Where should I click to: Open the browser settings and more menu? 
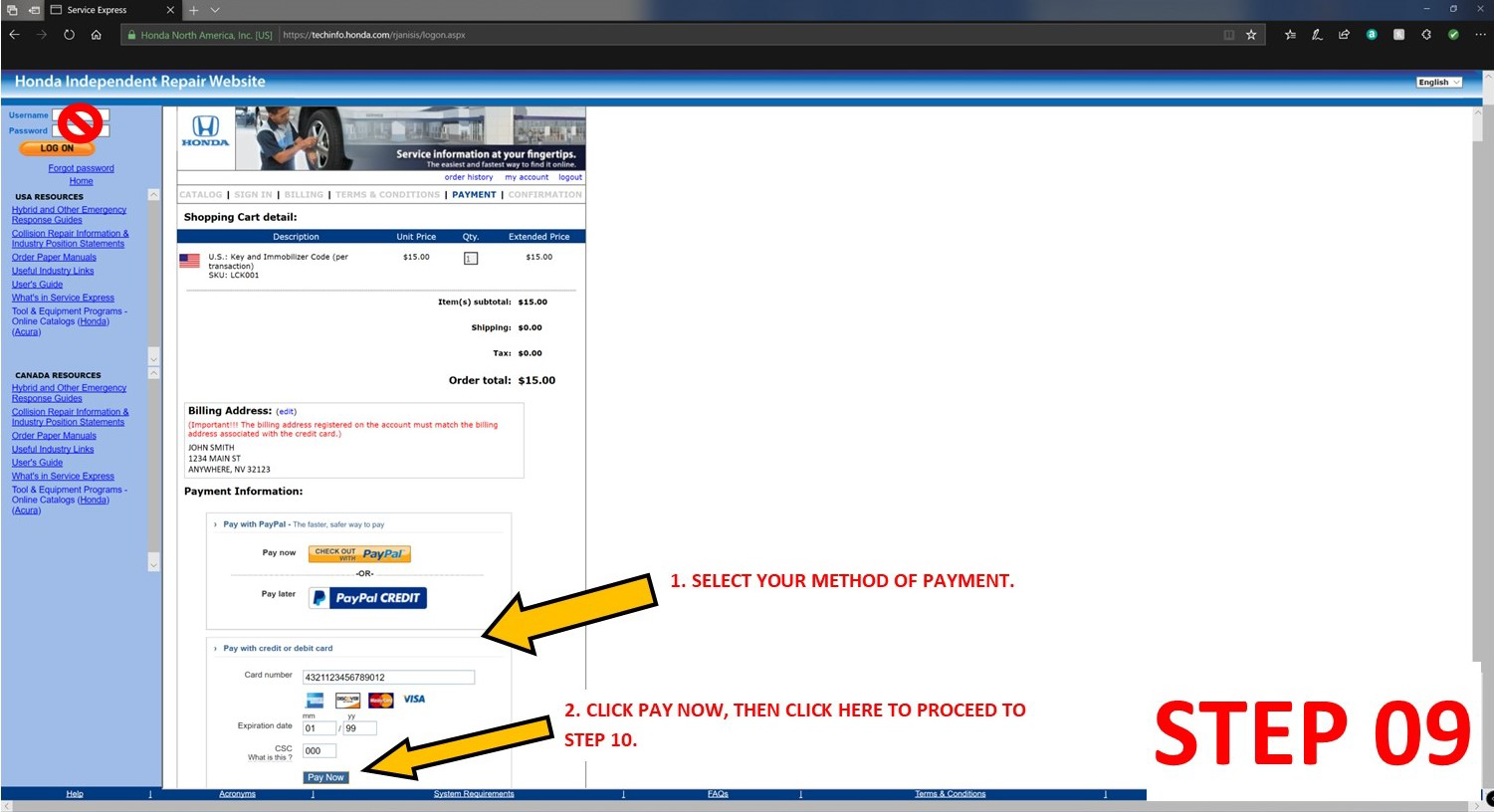(x=1480, y=35)
